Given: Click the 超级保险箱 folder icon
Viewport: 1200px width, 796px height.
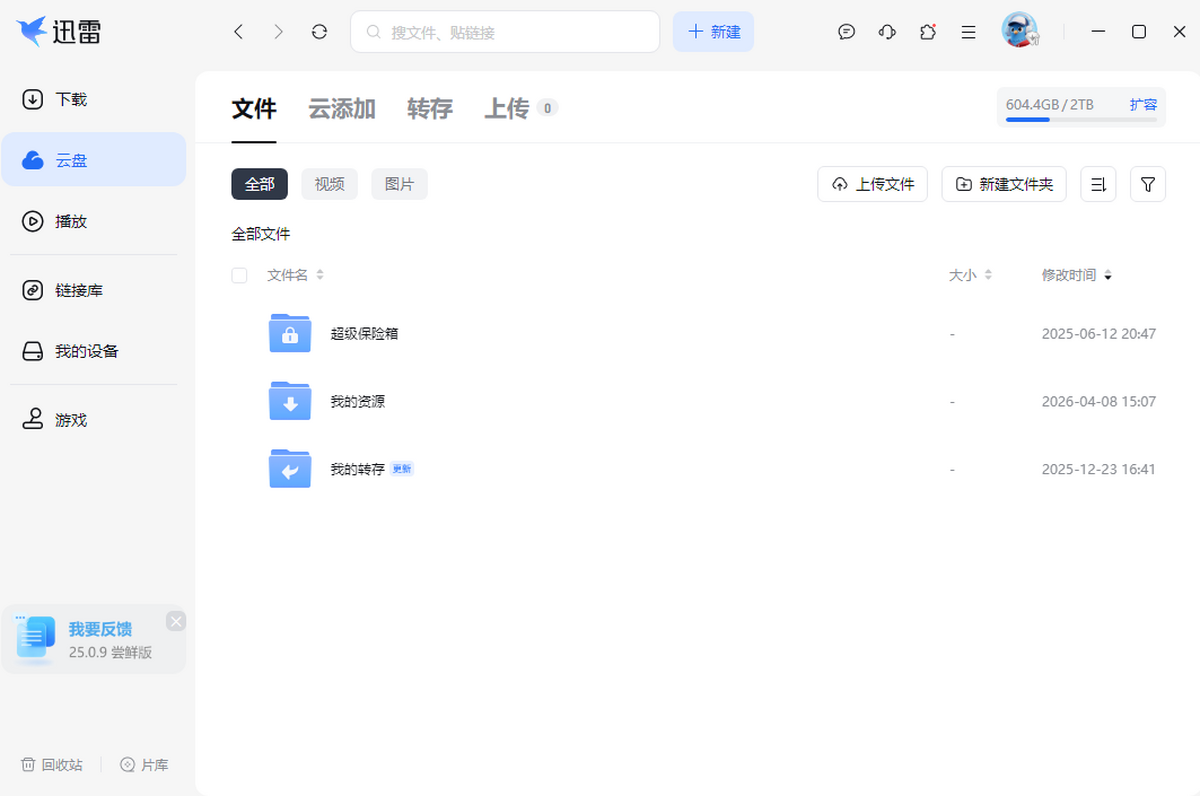Looking at the screenshot, I should click(x=290, y=333).
